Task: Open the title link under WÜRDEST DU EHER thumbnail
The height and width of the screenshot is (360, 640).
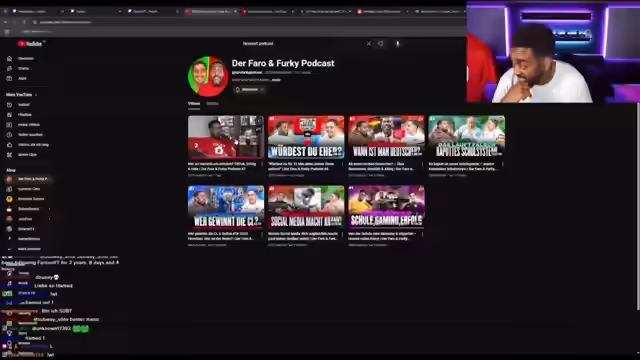Action: [x=302, y=166]
